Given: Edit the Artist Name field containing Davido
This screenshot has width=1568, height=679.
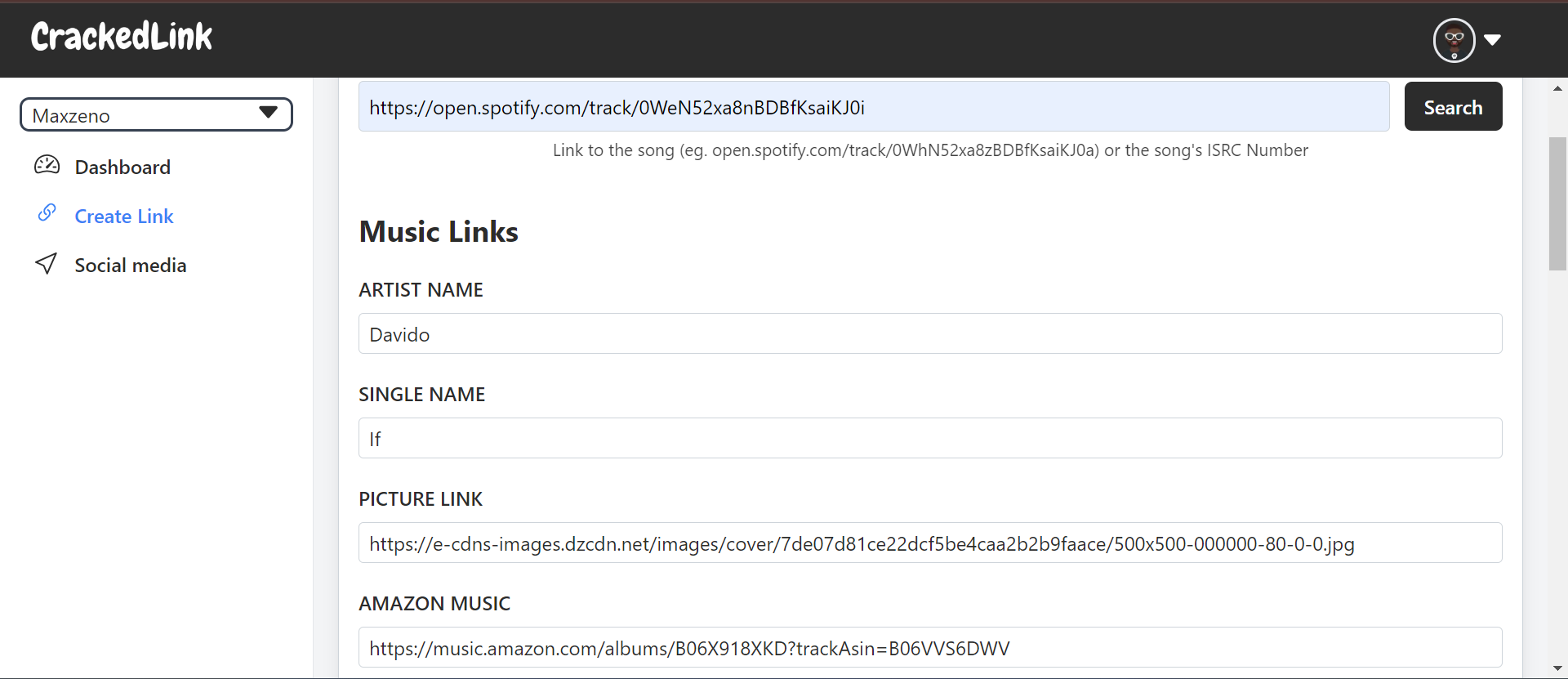Looking at the screenshot, I should click(x=930, y=333).
